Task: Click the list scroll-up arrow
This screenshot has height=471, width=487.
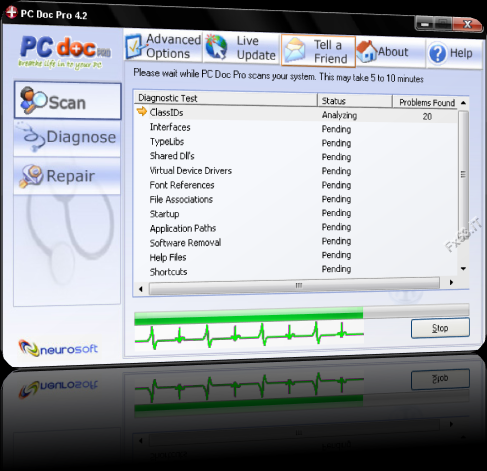Action: (x=463, y=103)
